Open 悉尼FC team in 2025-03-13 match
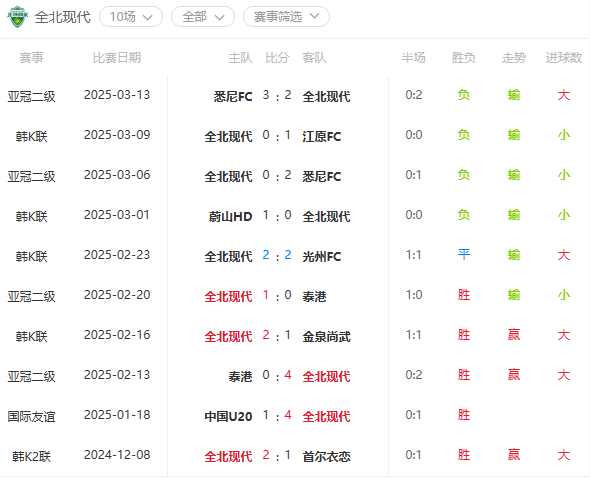 coord(233,97)
